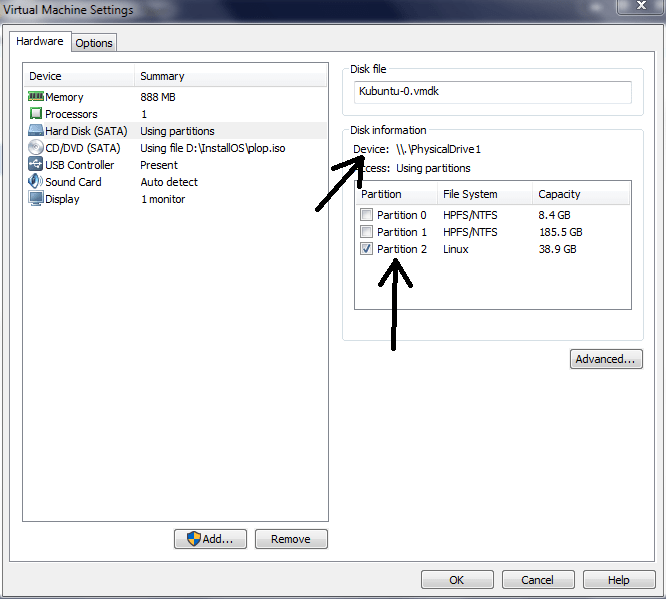Enable the Partition 0 checkbox
Screen dimensions: 666x599
pyautogui.click(x=367, y=215)
